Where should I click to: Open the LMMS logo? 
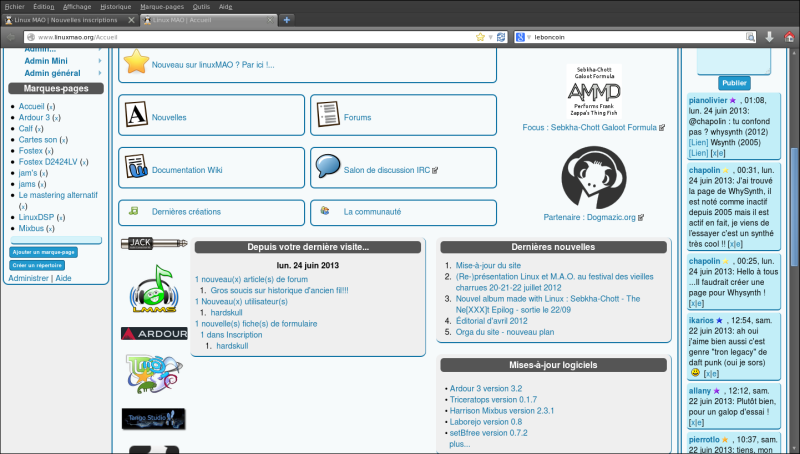(154, 289)
